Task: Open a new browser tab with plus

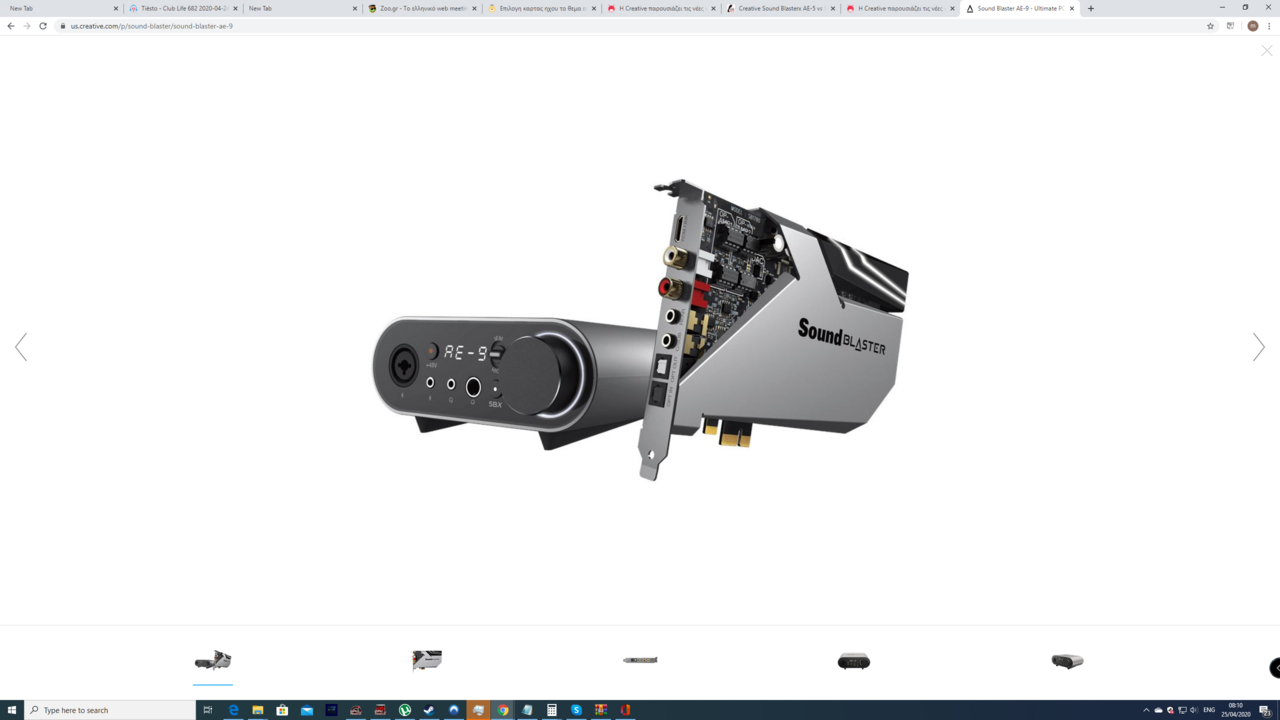Action: (x=1090, y=8)
